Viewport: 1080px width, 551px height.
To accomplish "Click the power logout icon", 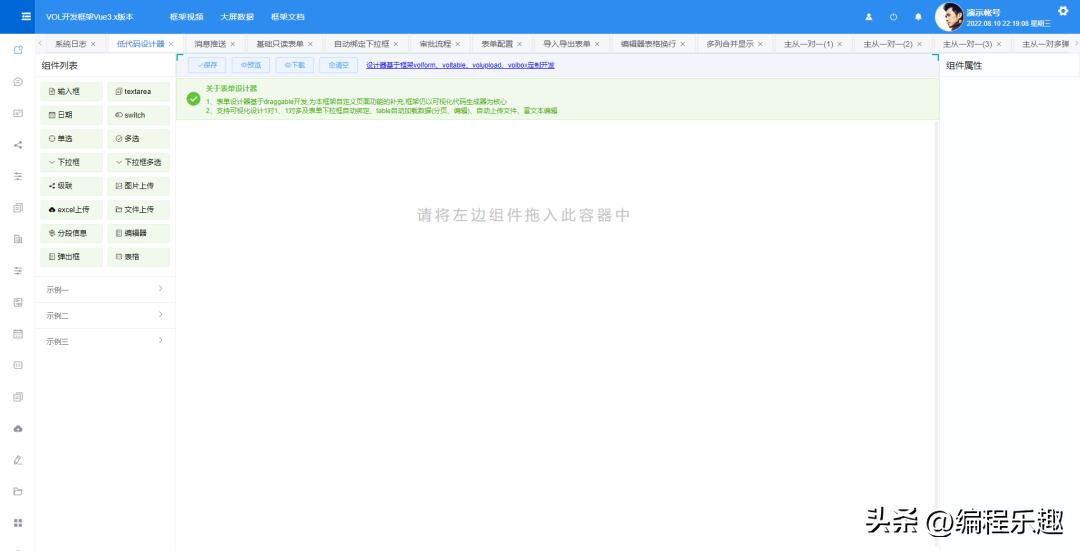I will point(893,17).
